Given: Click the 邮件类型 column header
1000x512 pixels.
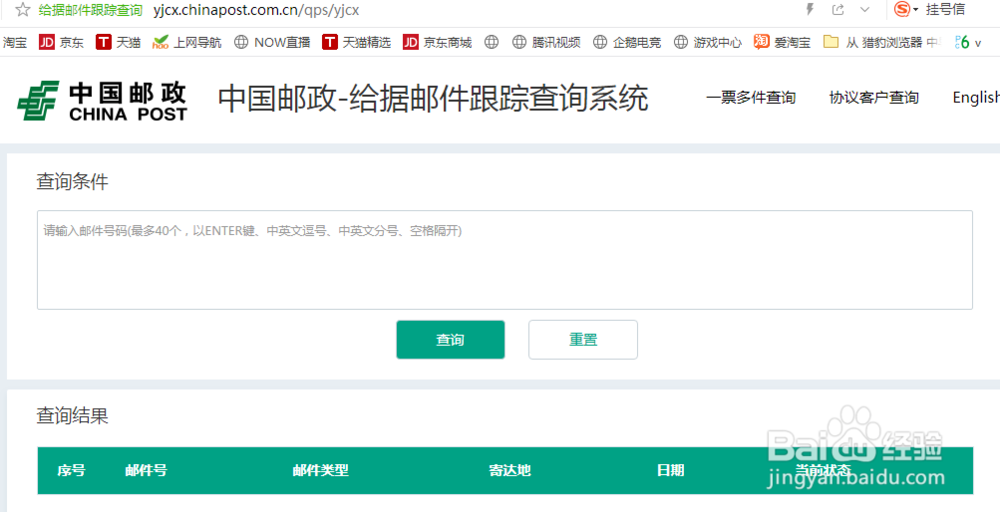Looking at the screenshot, I should pyautogui.click(x=321, y=471).
